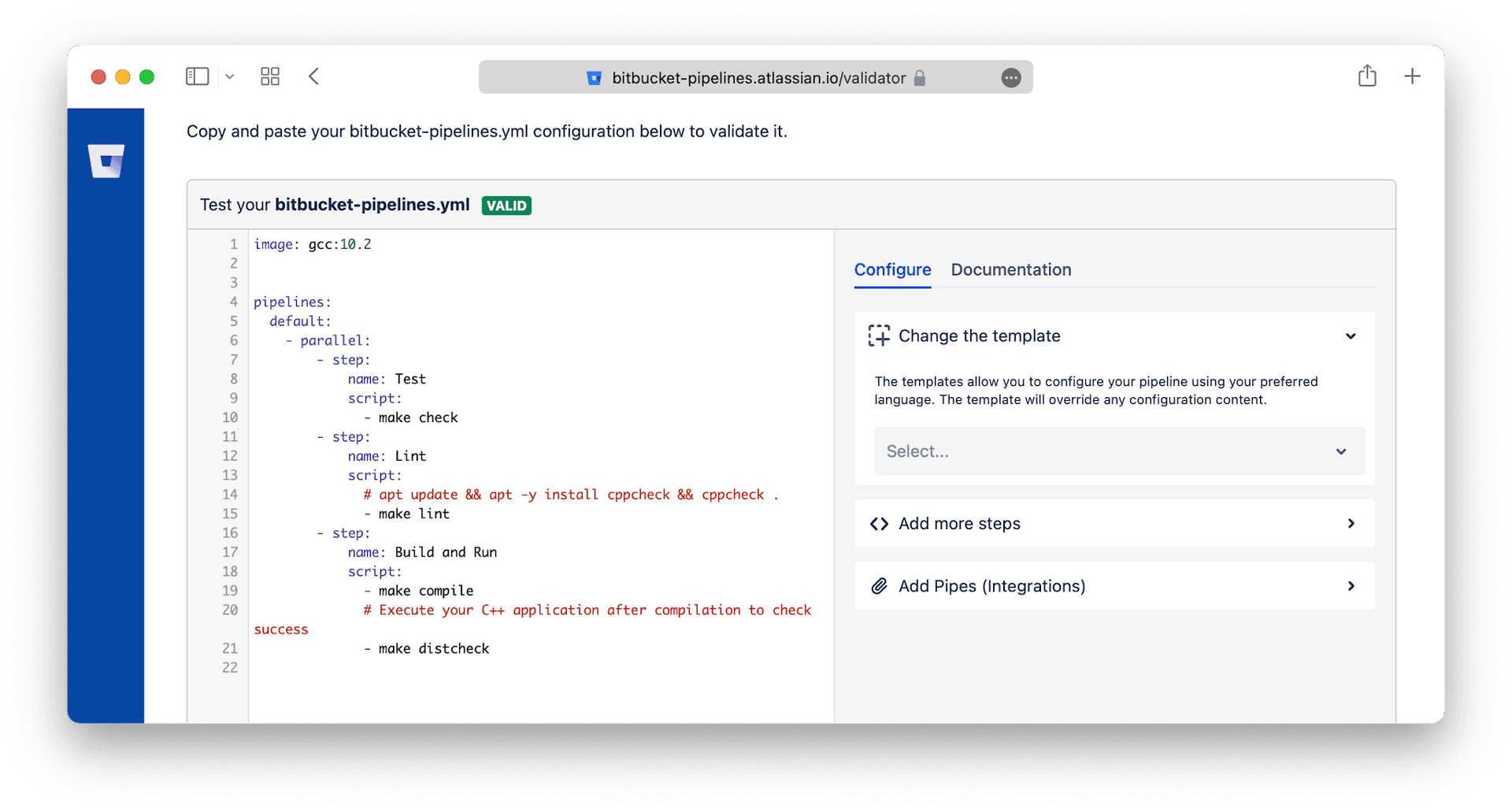
Task: Click the Bitbucket logo in the blue sidebar
Action: (106, 162)
